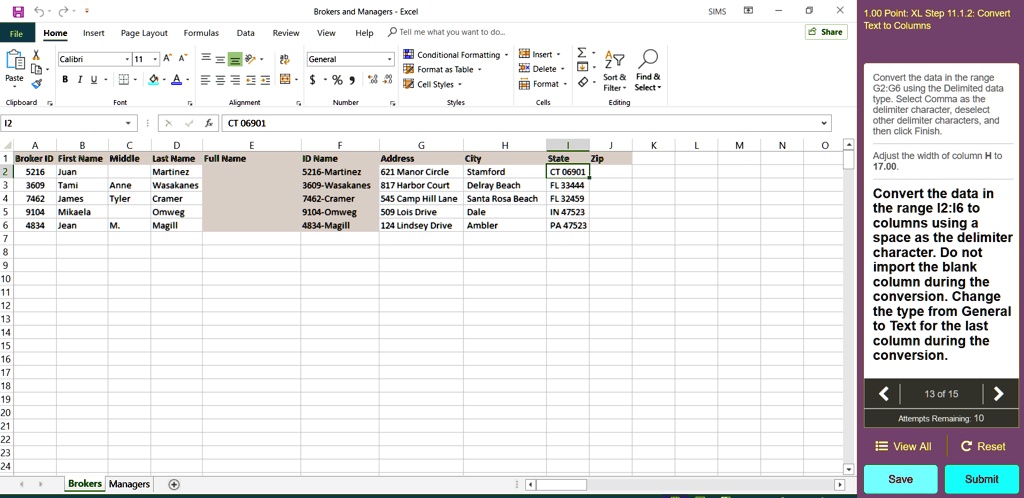The width and height of the screenshot is (1024, 498).
Task: Click the Copy icon in Clipboard group
Action: (x=36, y=69)
